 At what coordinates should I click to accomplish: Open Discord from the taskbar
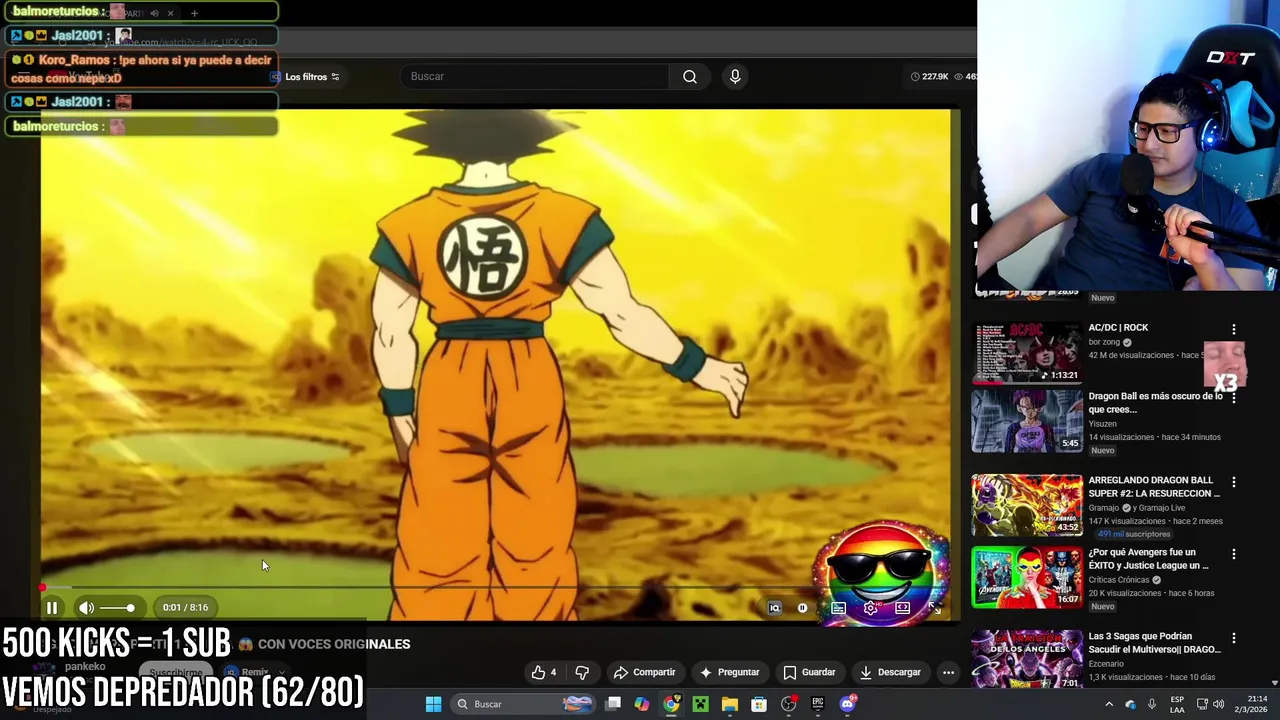point(847,704)
